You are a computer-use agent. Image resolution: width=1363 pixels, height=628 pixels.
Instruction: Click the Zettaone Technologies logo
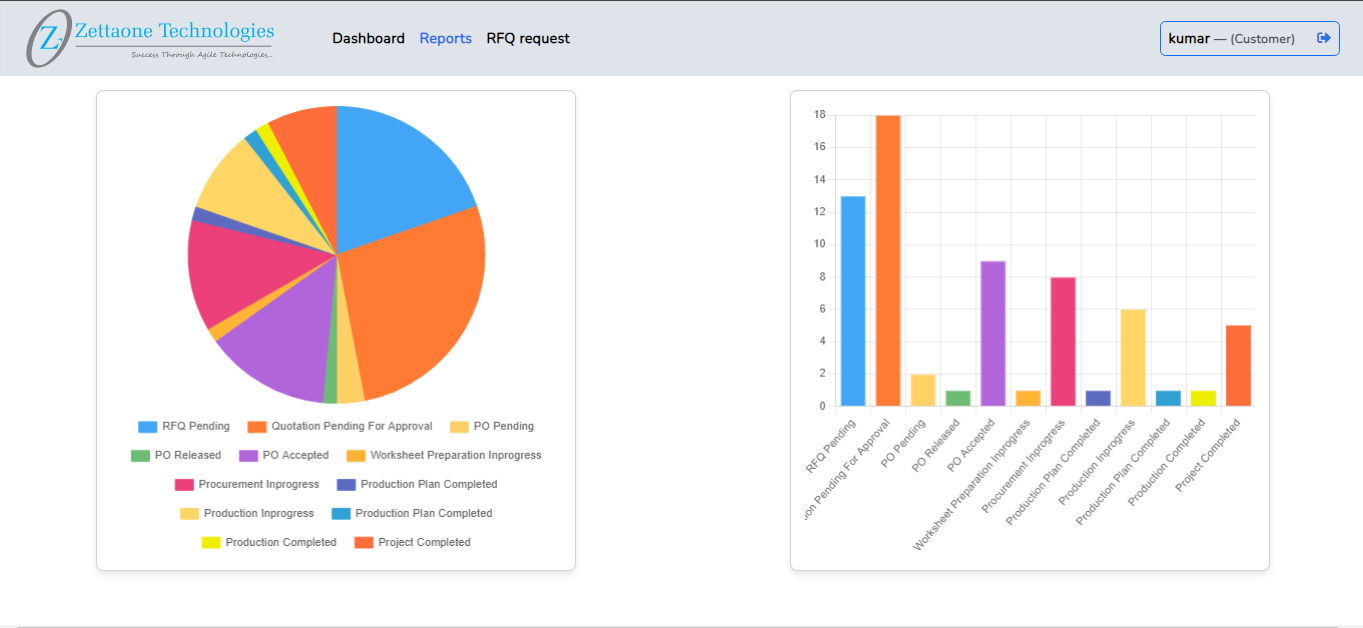click(150, 38)
